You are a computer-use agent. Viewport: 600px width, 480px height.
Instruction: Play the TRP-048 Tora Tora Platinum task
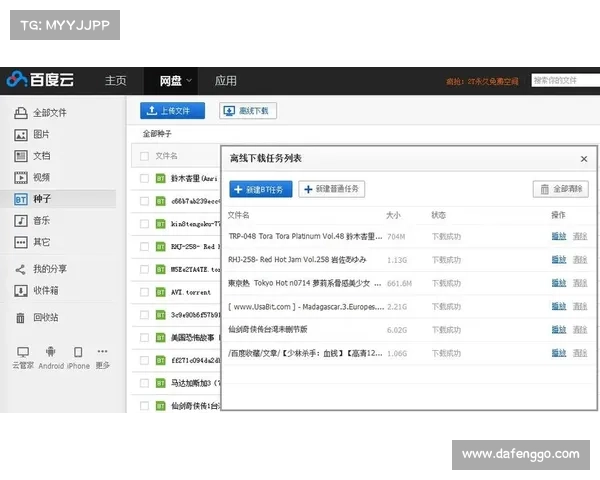coord(559,236)
